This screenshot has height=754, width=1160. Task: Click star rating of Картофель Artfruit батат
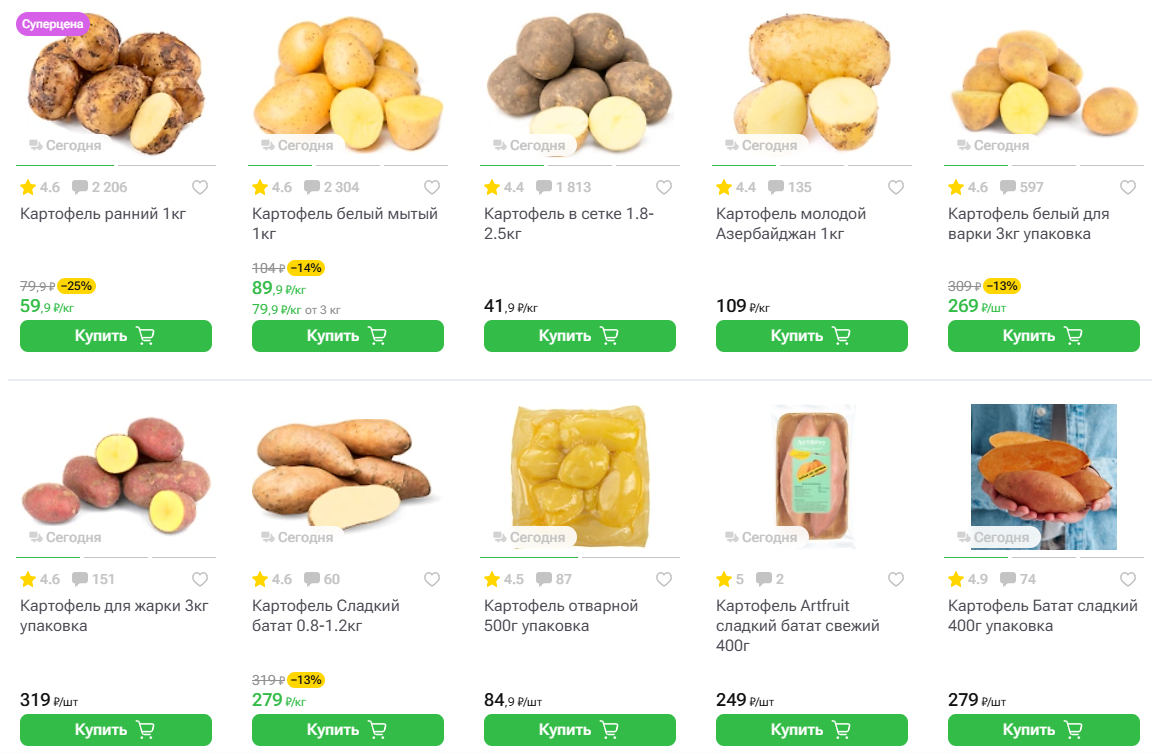(x=726, y=579)
